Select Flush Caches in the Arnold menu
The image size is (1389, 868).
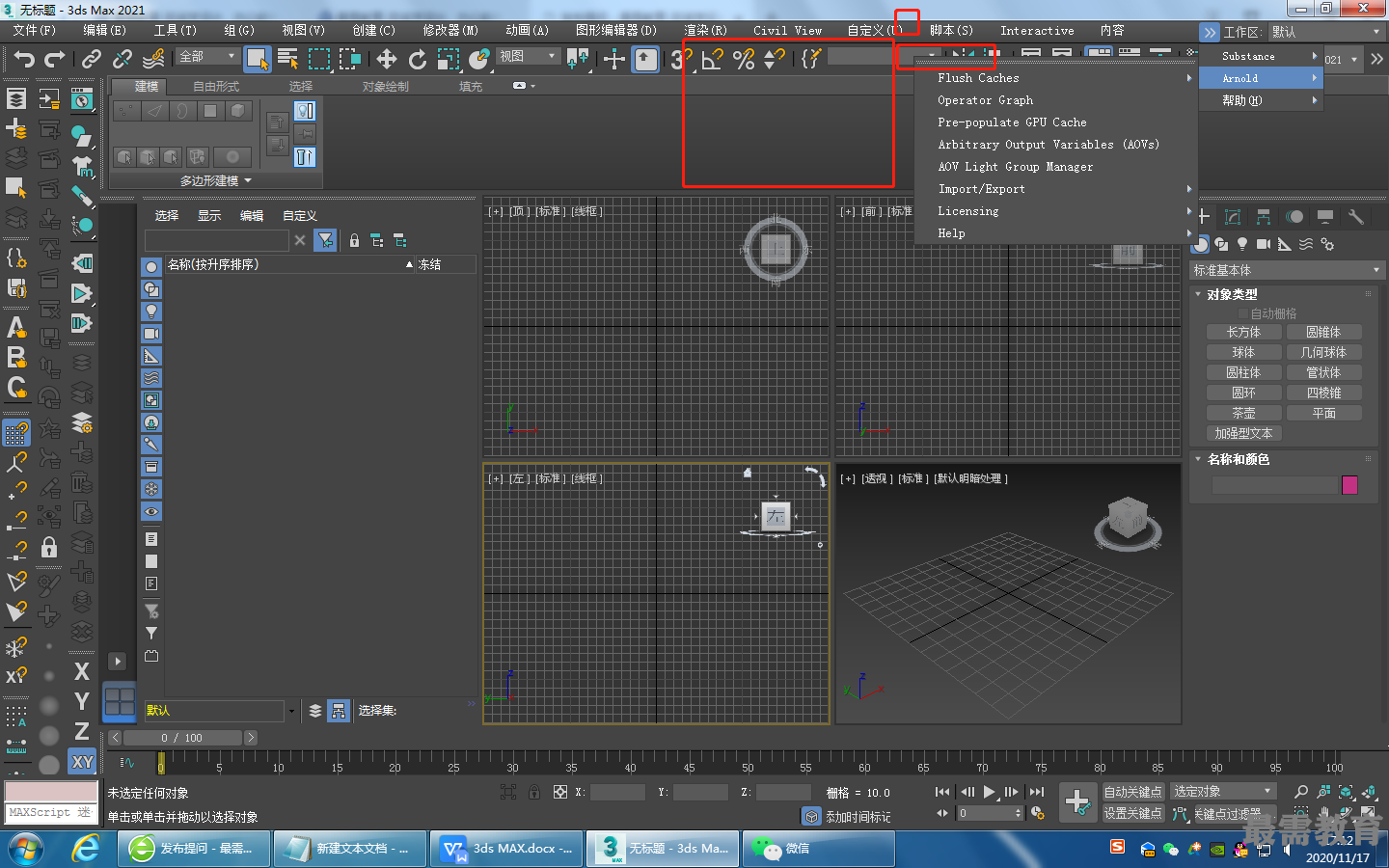click(x=1056, y=78)
